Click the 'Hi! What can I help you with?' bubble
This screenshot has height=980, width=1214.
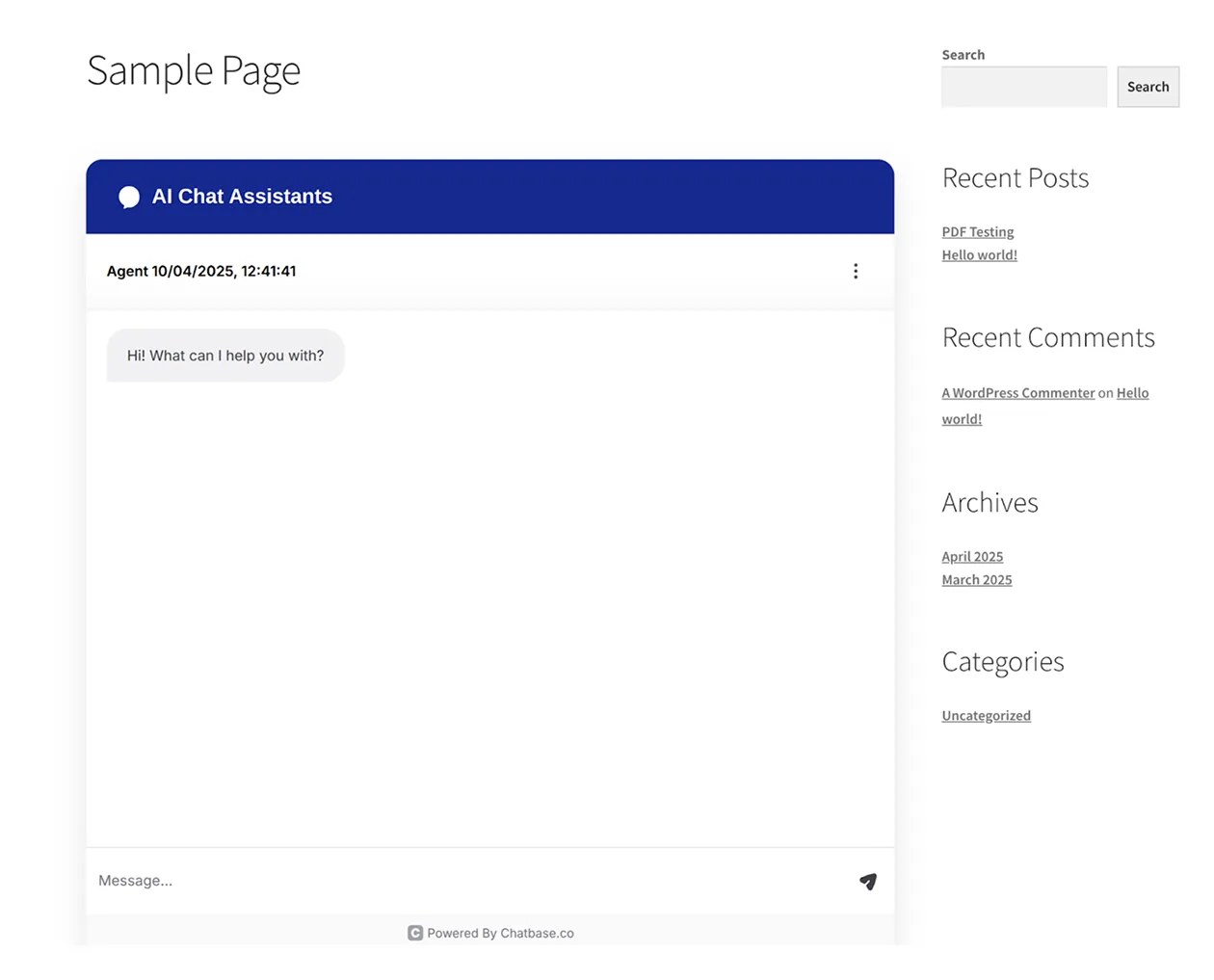pos(225,356)
